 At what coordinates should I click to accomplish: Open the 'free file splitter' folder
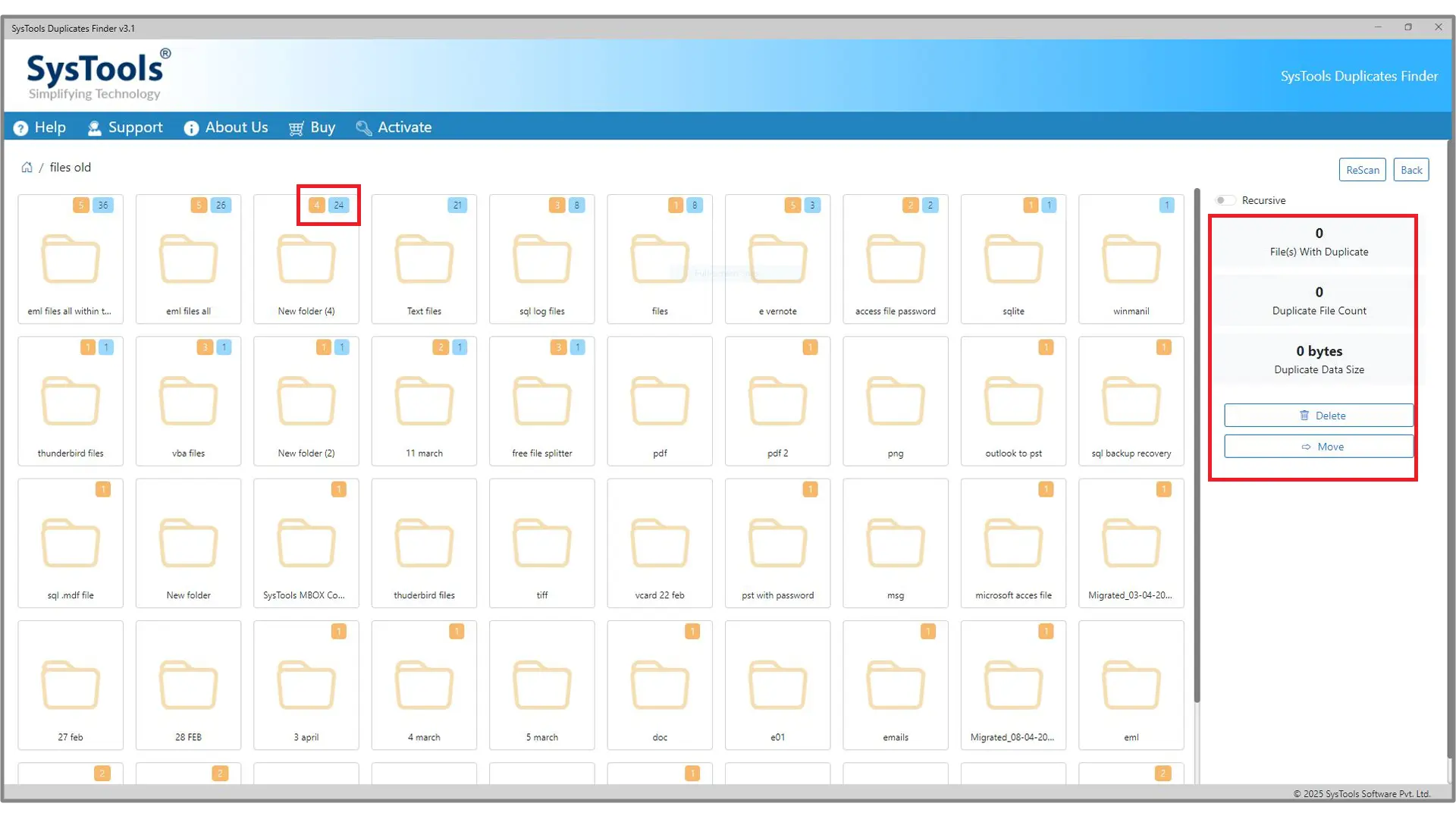click(542, 401)
